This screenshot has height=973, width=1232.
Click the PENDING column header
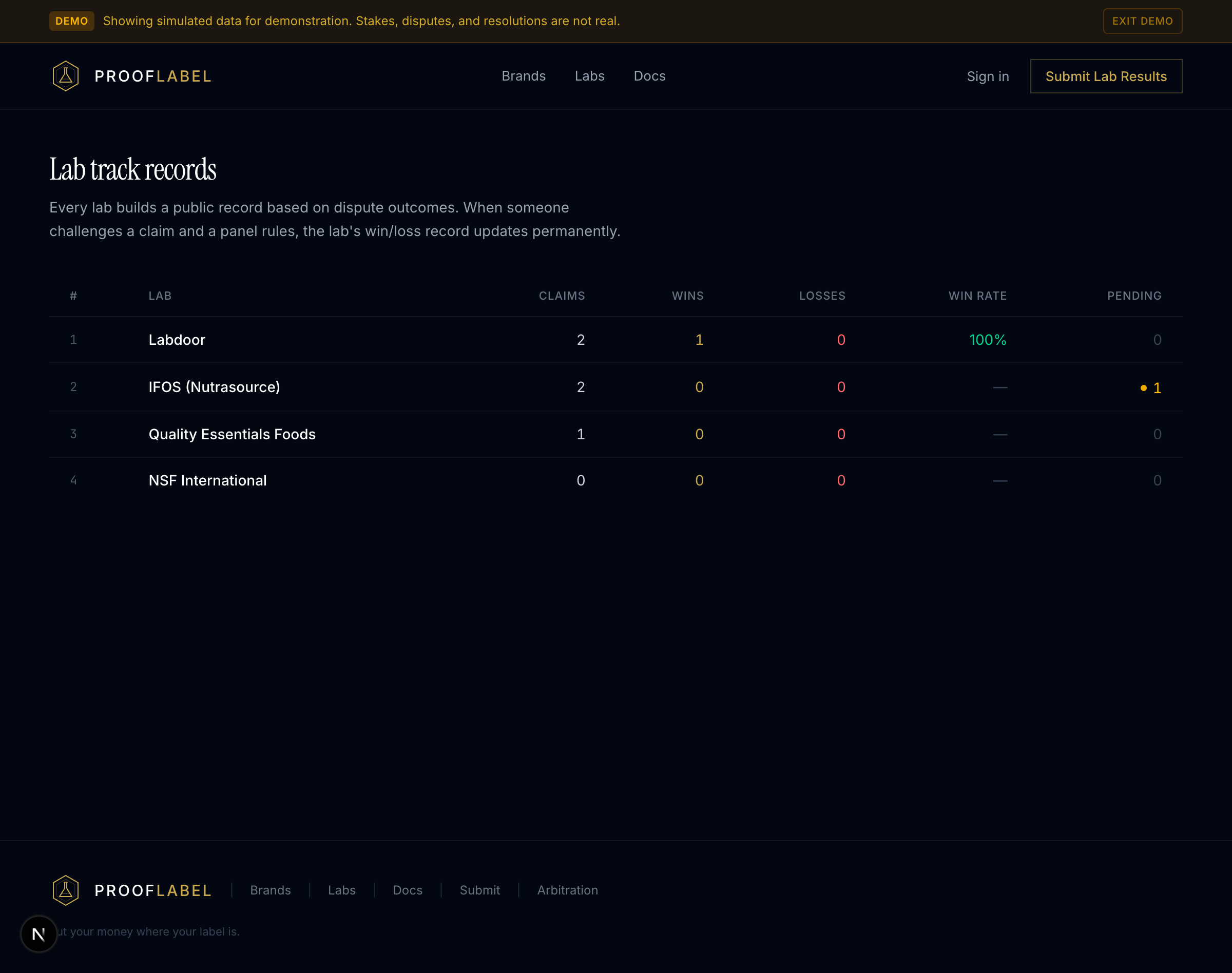coord(1134,296)
